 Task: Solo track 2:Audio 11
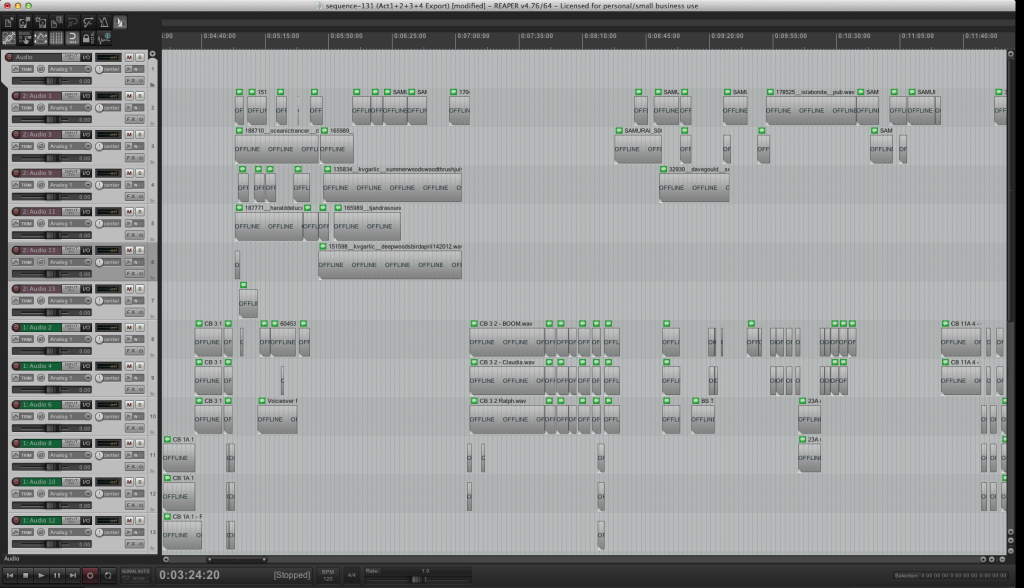[x=140, y=212]
